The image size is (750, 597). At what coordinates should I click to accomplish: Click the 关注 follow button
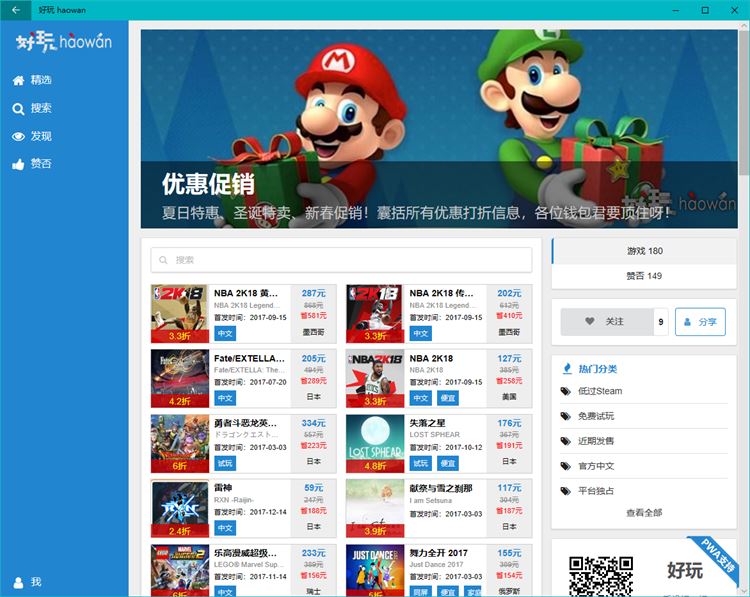(x=607, y=322)
